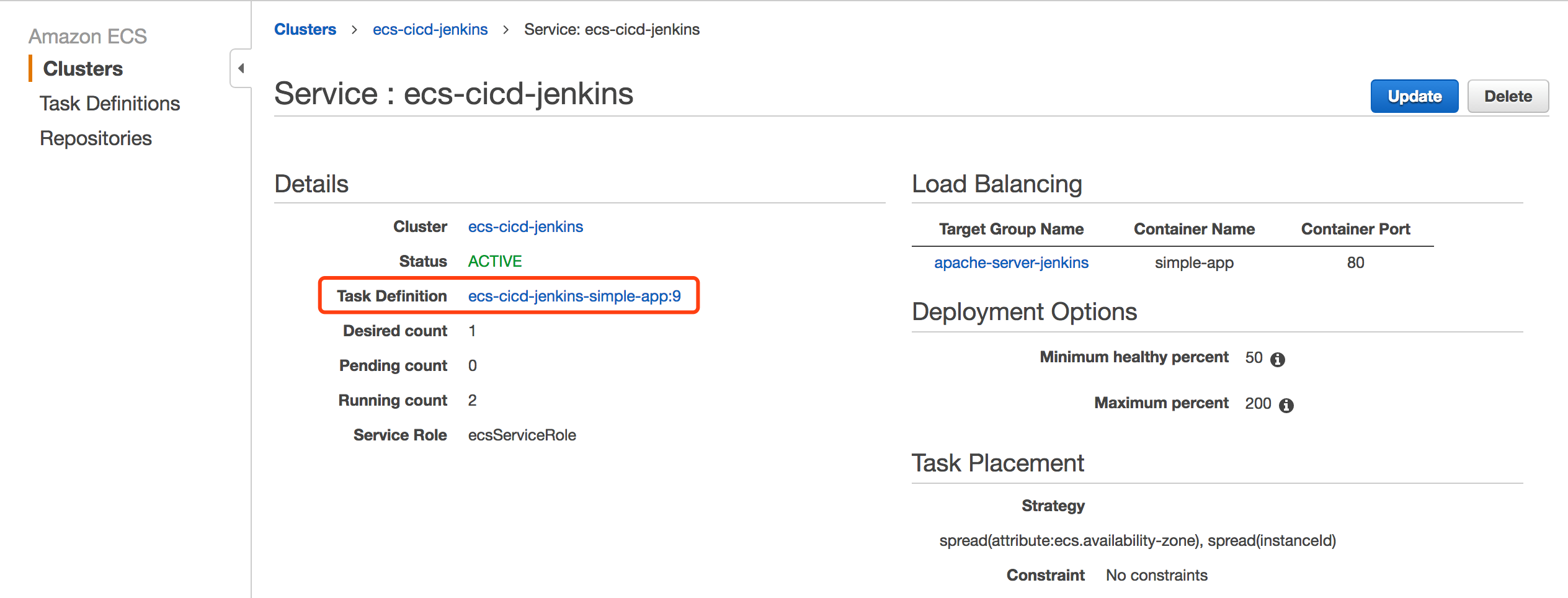Click the Container Name column header

point(1194,229)
